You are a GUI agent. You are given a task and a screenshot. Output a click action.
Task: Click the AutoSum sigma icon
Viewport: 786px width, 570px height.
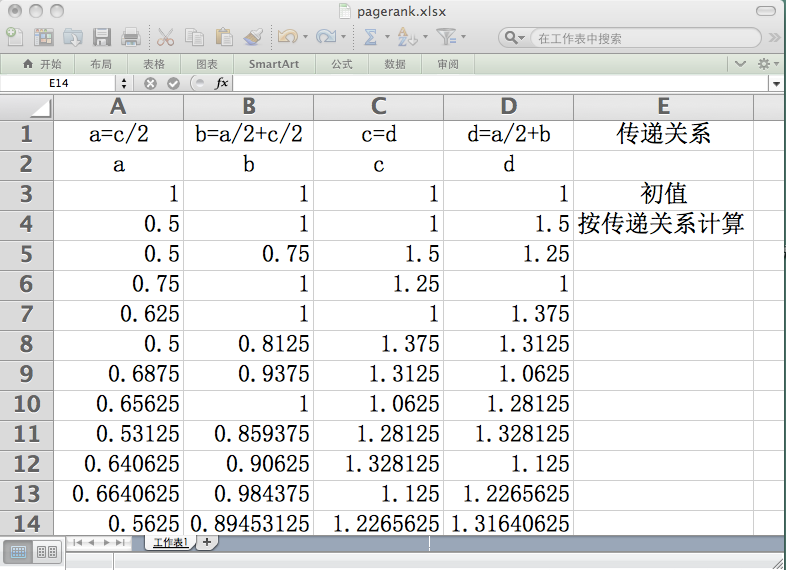370,37
